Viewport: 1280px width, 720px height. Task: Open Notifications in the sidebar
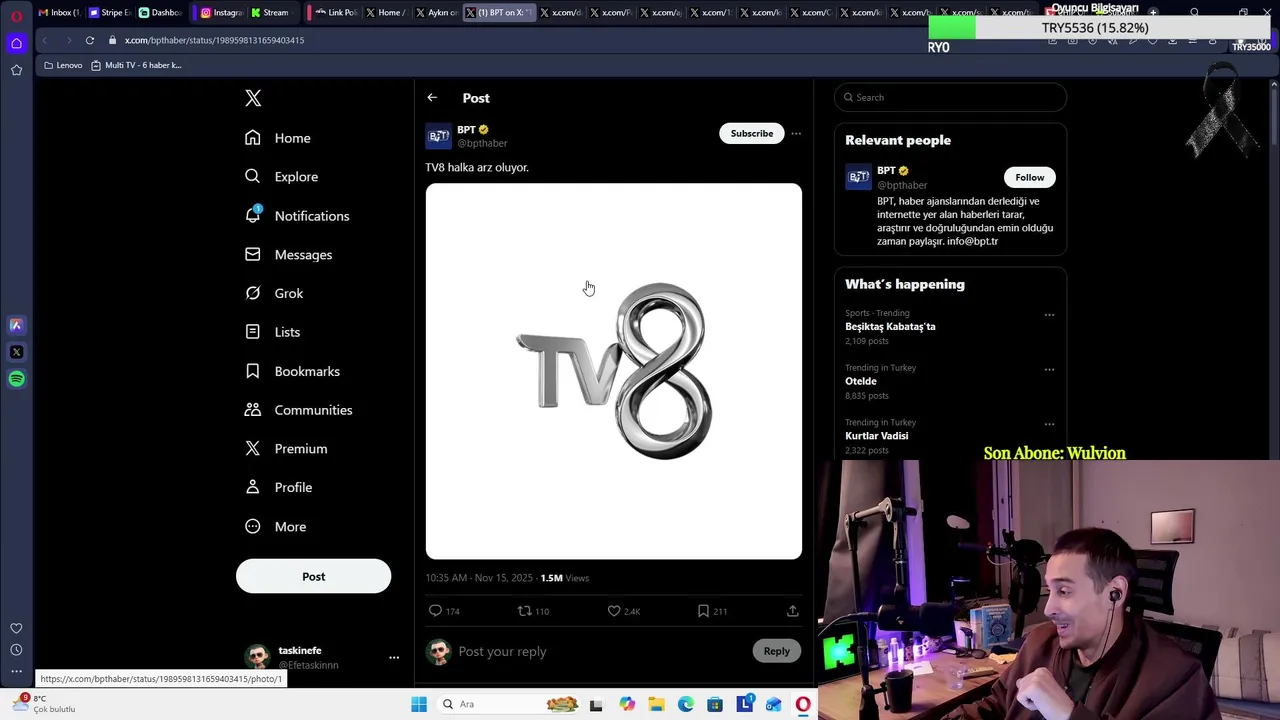[x=297, y=216]
